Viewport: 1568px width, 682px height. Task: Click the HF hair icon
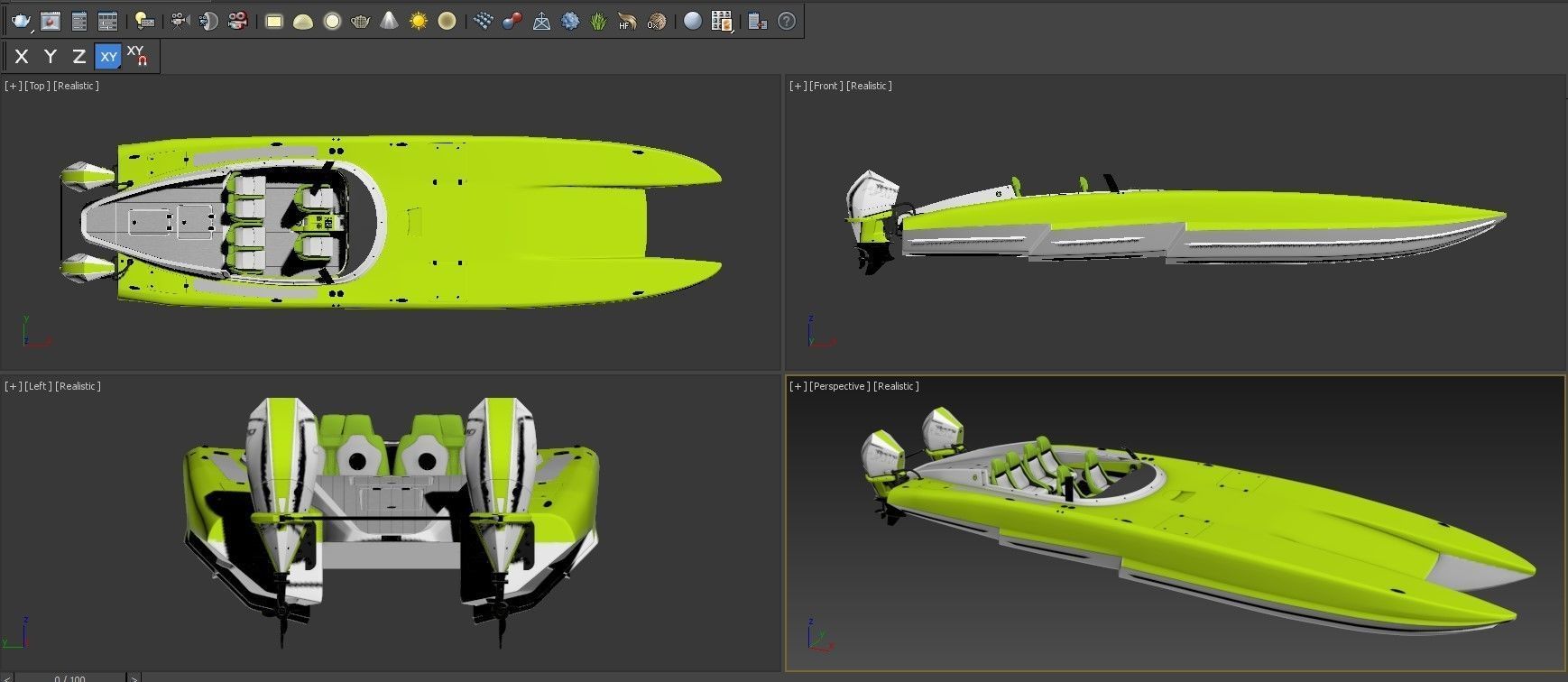[x=627, y=21]
